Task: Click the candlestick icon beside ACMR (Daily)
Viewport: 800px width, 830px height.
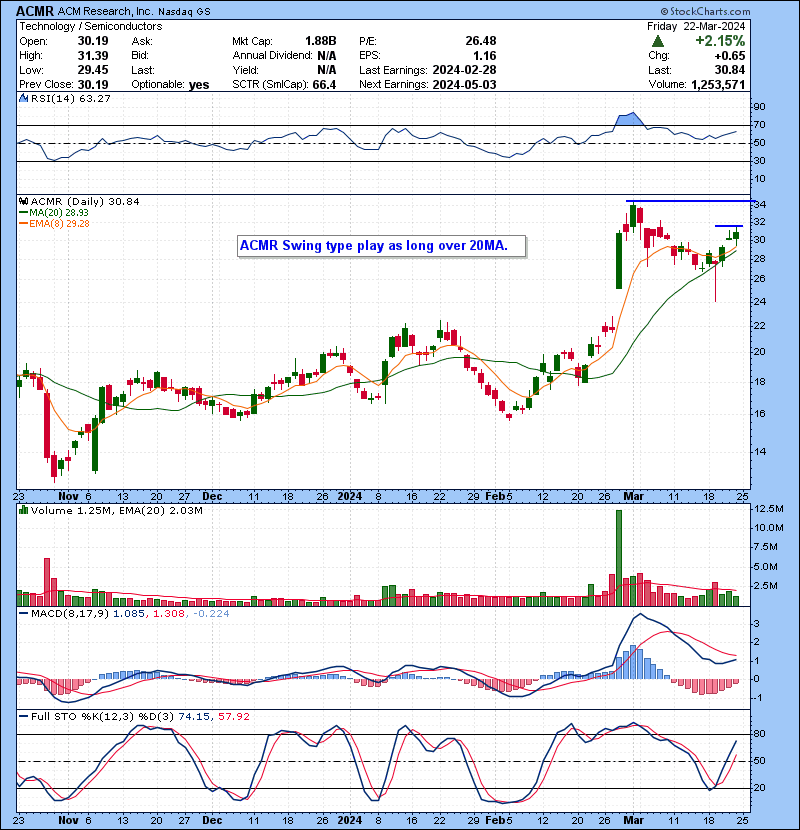Action: [x=23, y=201]
